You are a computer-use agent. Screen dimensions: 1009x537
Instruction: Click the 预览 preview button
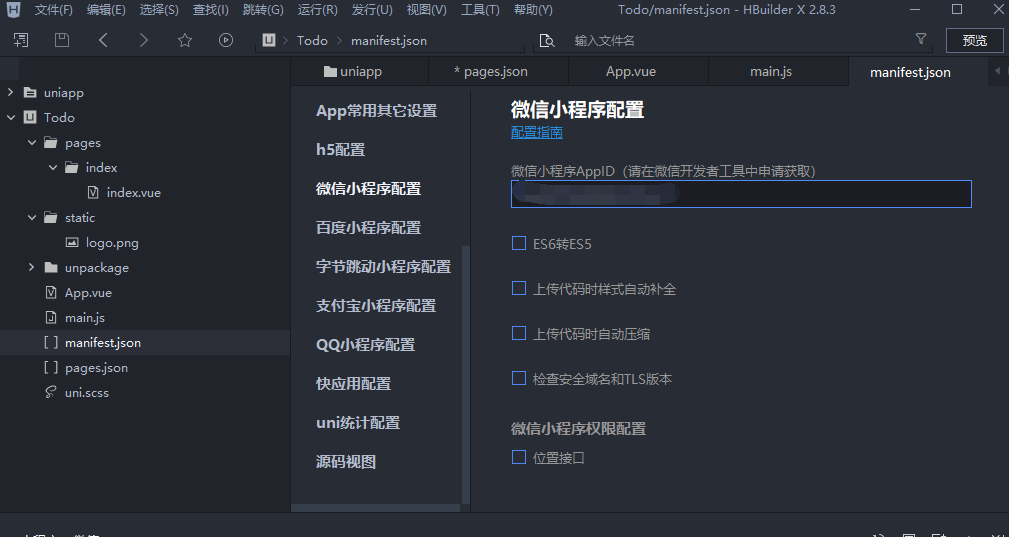(974, 41)
